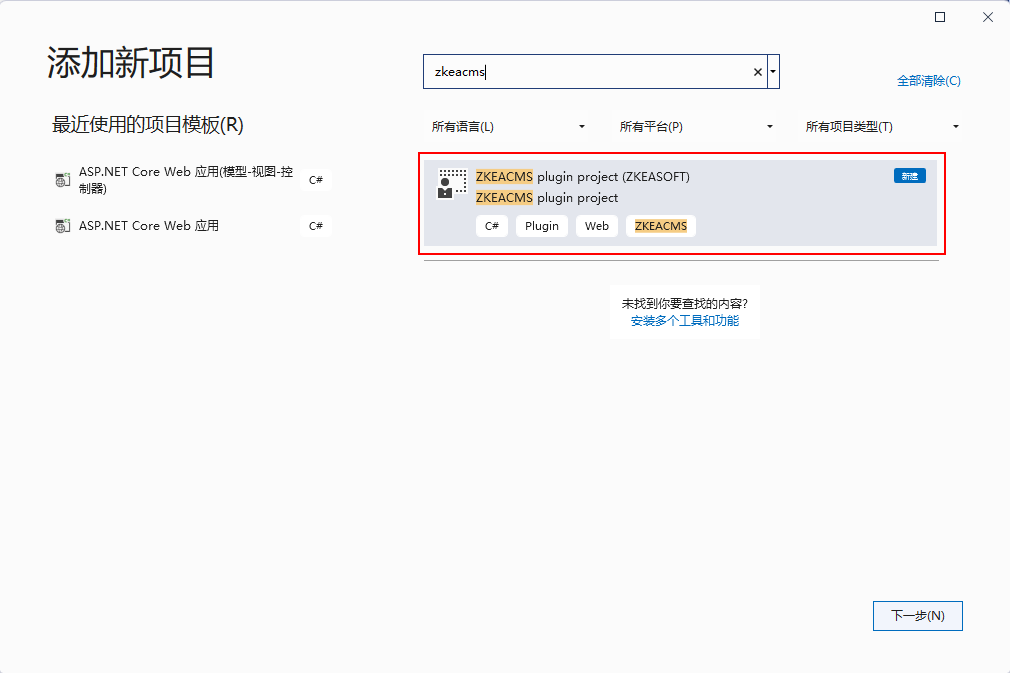Select recent template ASP.NET Core Web 应用
The height and width of the screenshot is (673, 1010).
(193, 226)
